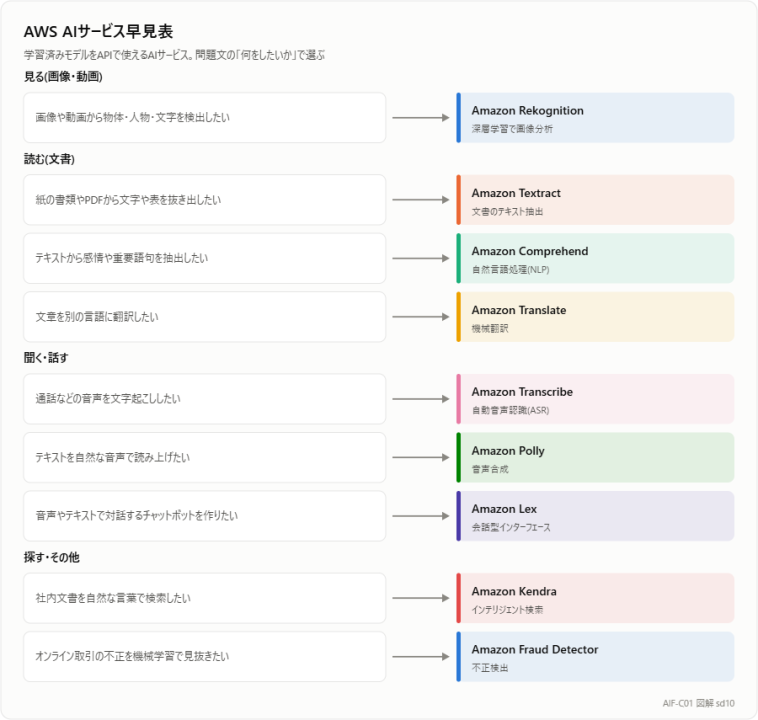Click the section heading '読む(文書)'
The height and width of the screenshot is (720, 758).
[49, 159]
